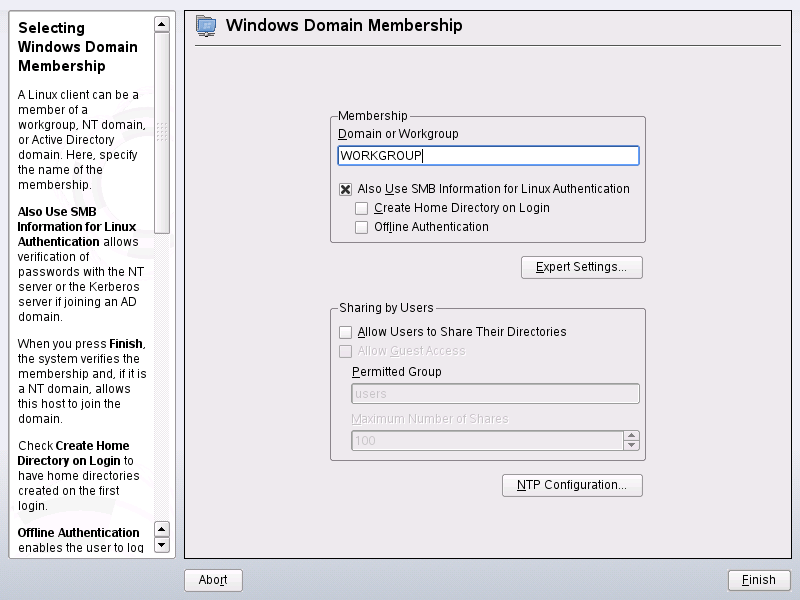
Task: Click the "Sharing by Users" group title
Action: [386, 308]
